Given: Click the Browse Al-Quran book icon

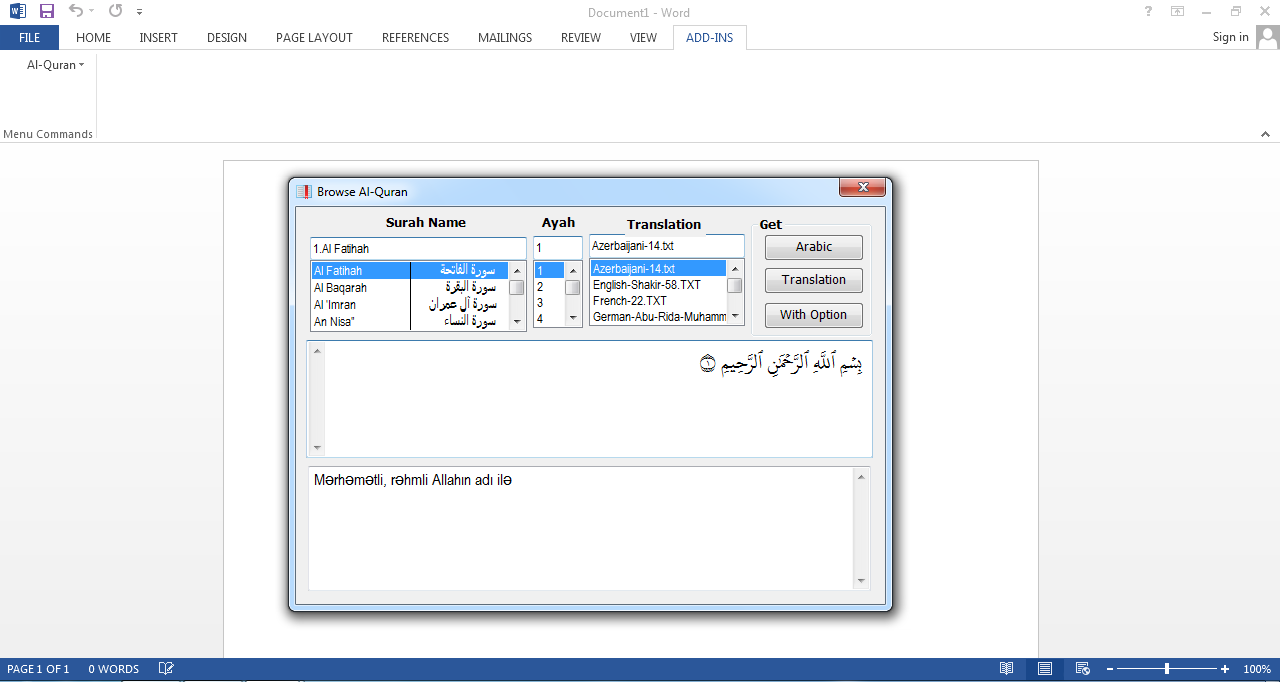Looking at the screenshot, I should [304, 191].
